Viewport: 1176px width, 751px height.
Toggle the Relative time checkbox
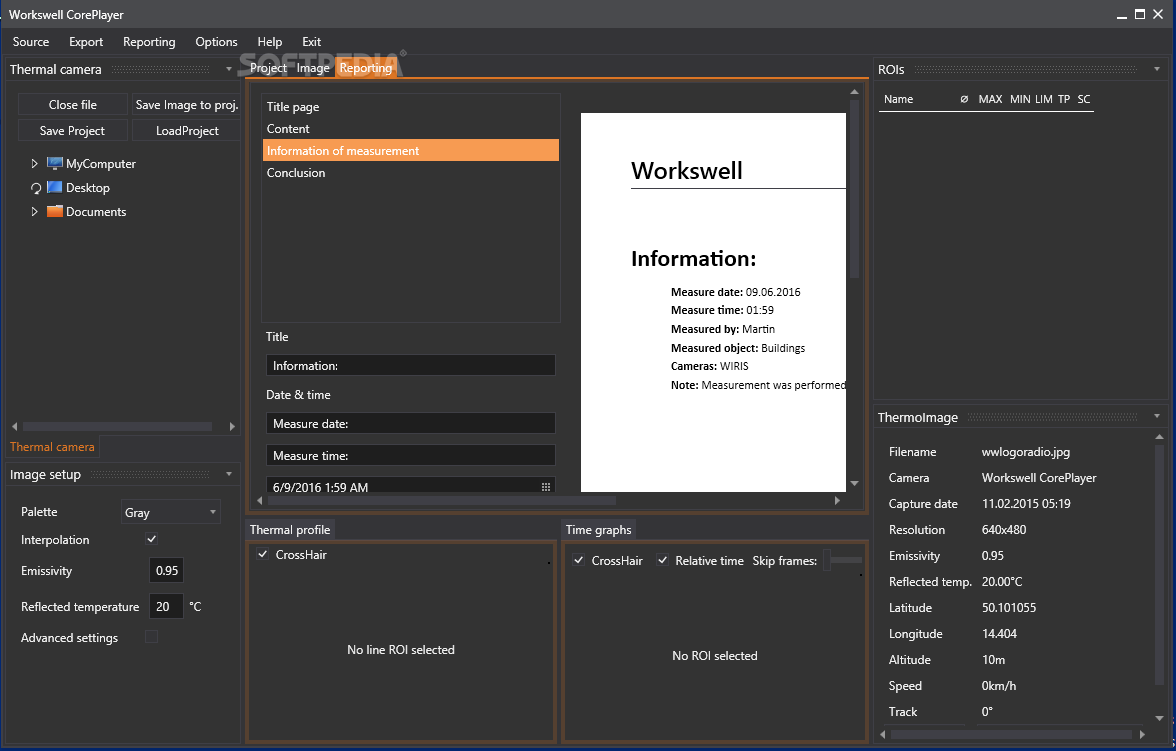click(x=662, y=560)
